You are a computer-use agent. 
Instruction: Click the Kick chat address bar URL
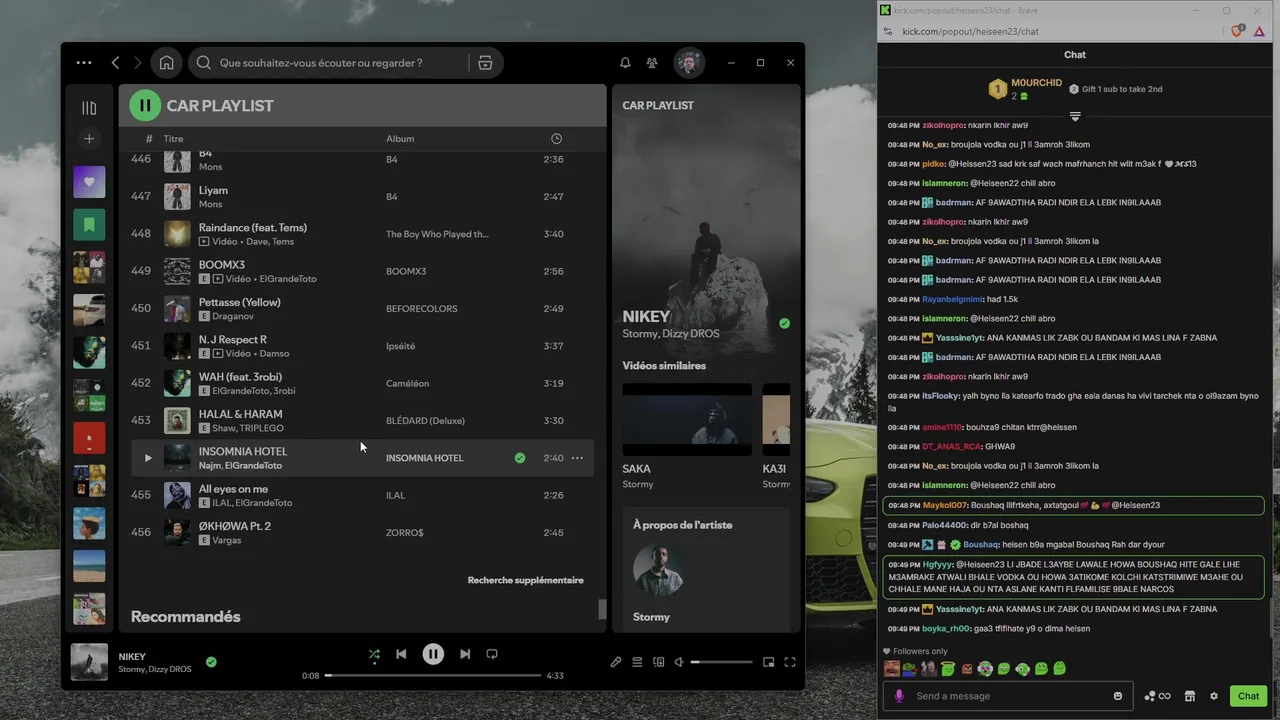(970, 32)
